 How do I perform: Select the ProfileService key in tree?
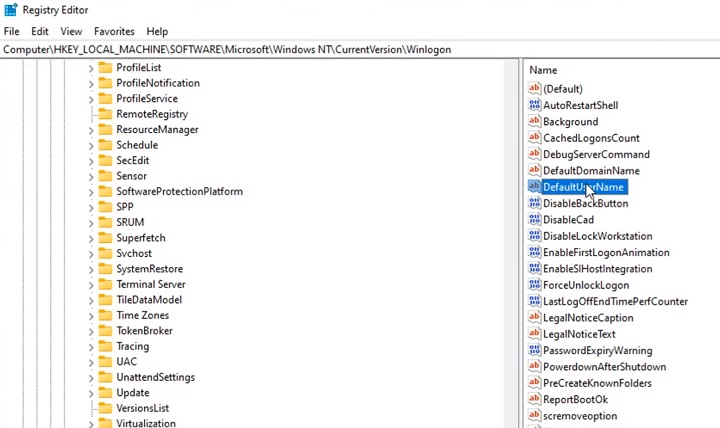[x=147, y=98]
